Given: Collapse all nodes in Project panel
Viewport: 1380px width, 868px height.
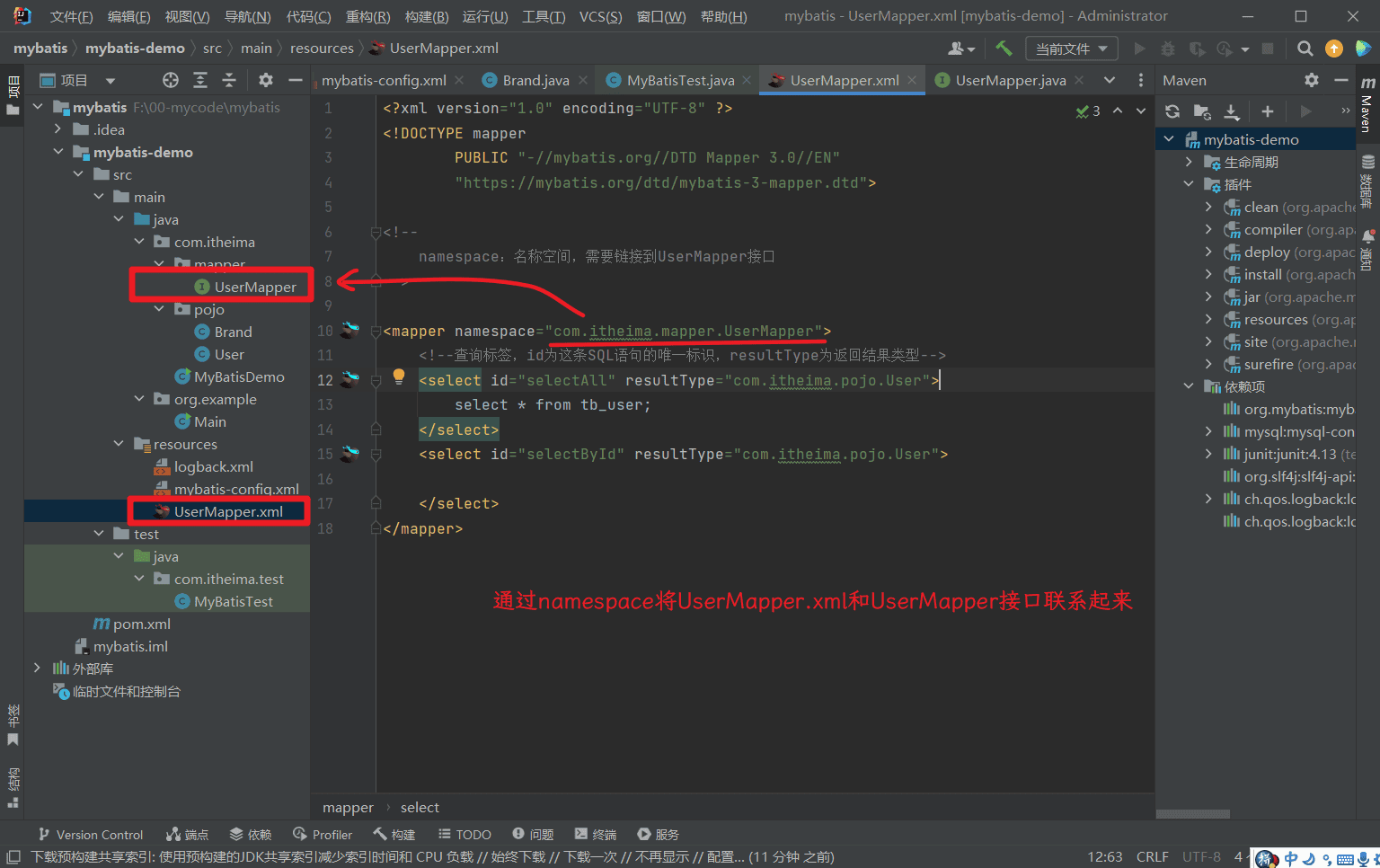Looking at the screenshot, I should [229, 81].
